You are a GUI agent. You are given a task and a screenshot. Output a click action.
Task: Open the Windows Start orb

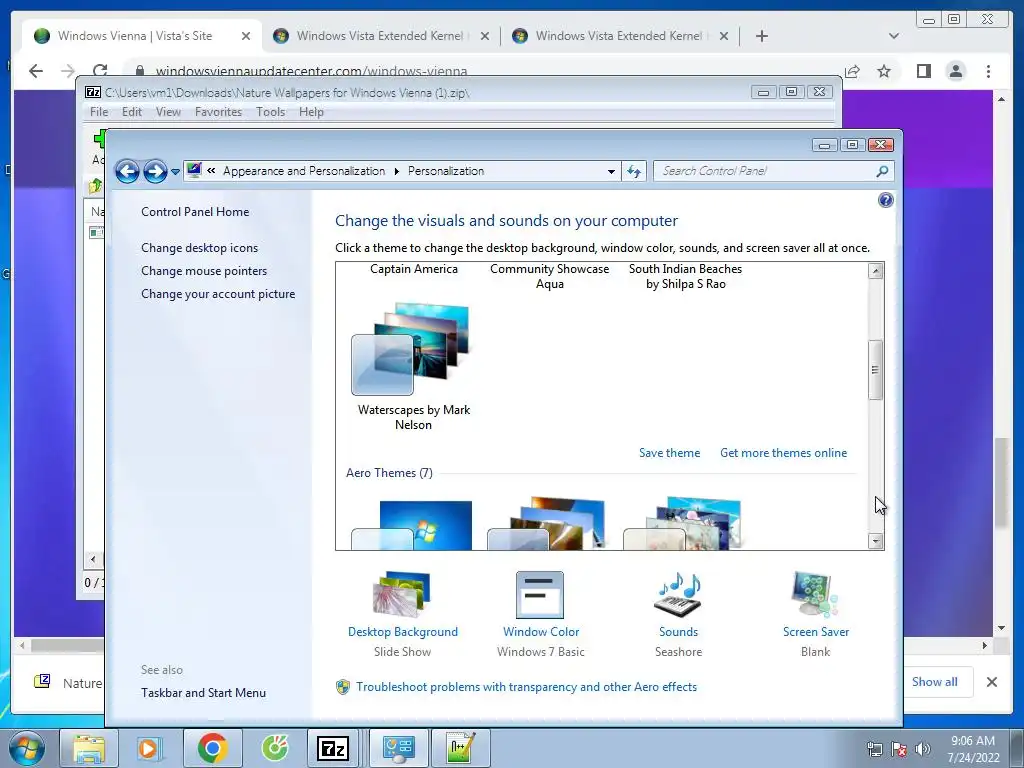point(27,748)
